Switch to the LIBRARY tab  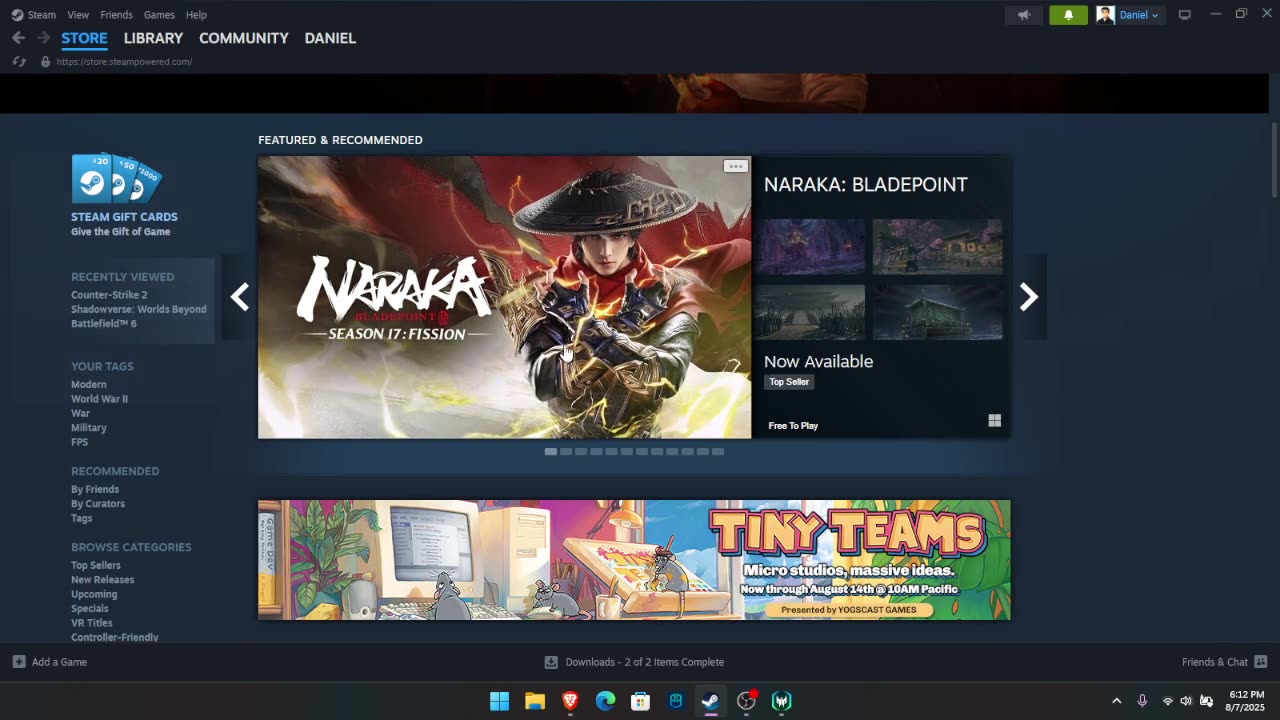153,38
